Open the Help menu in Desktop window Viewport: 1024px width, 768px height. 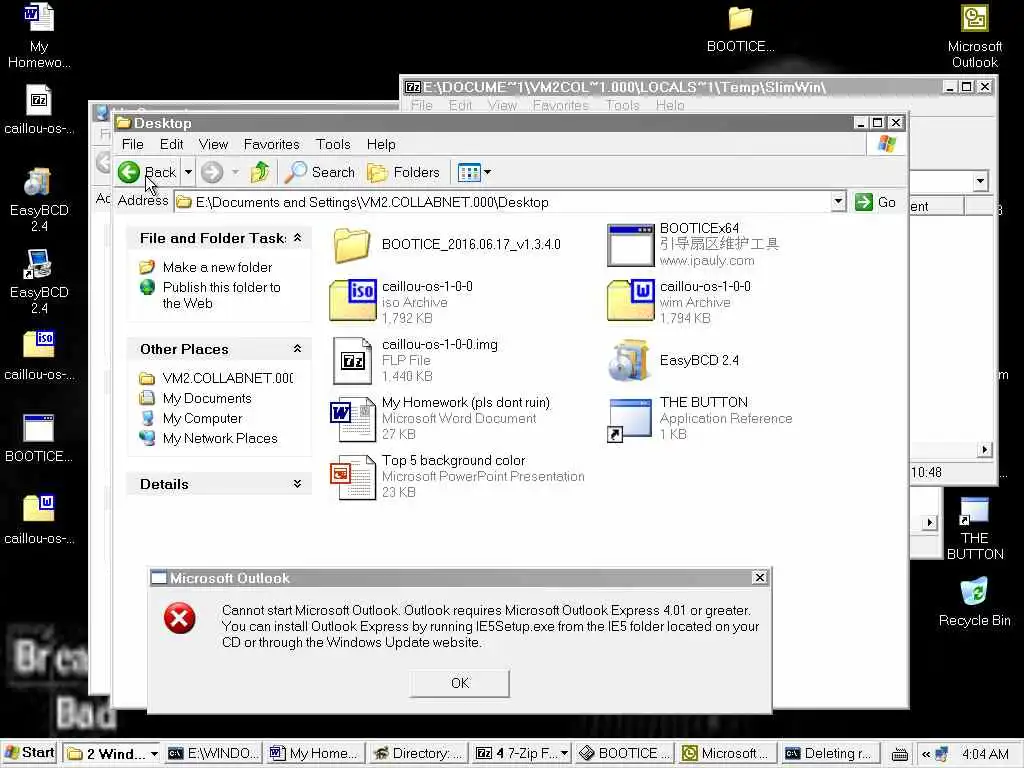pos(381,144)
